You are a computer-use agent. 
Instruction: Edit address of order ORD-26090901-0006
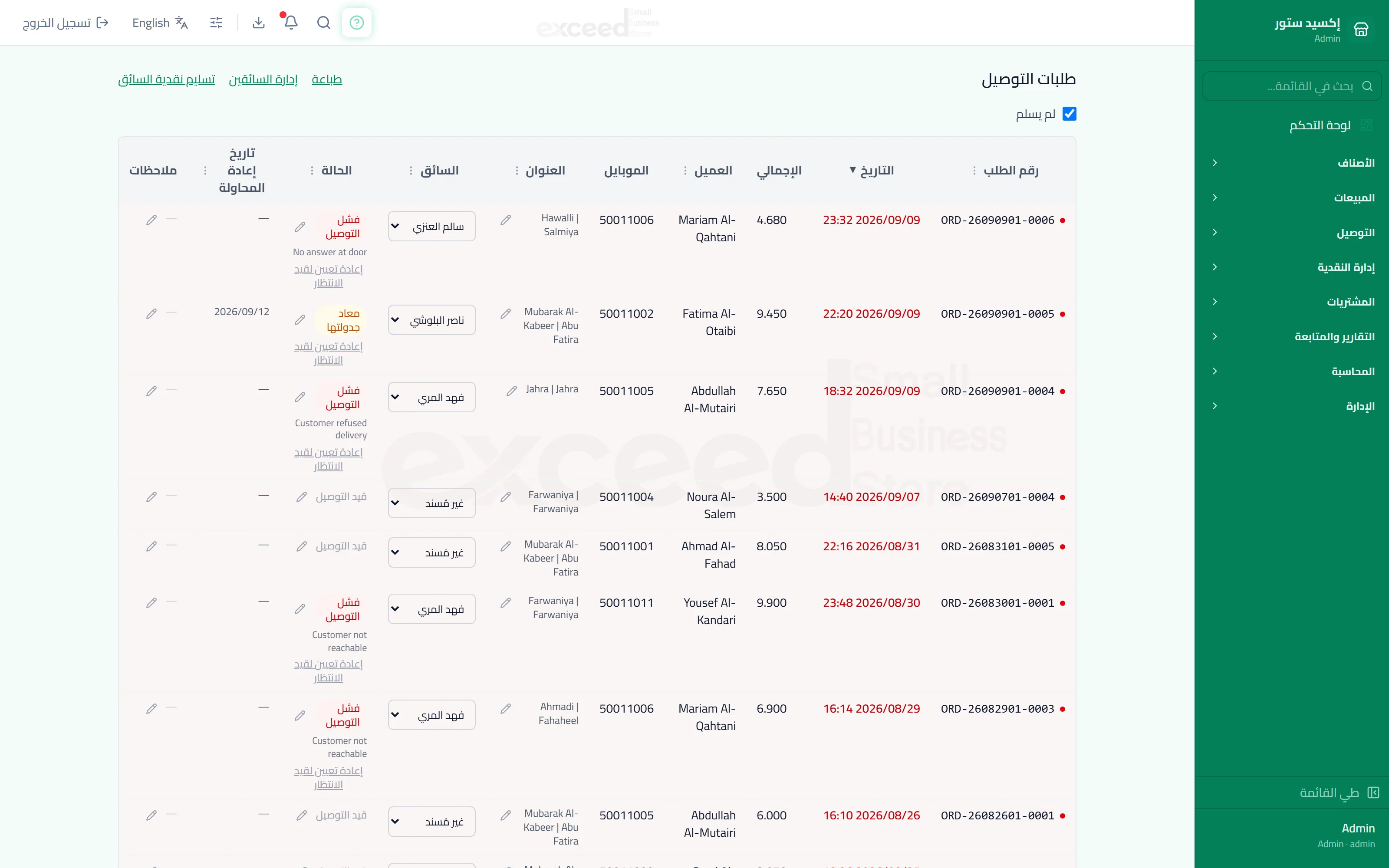coord(506,220)
